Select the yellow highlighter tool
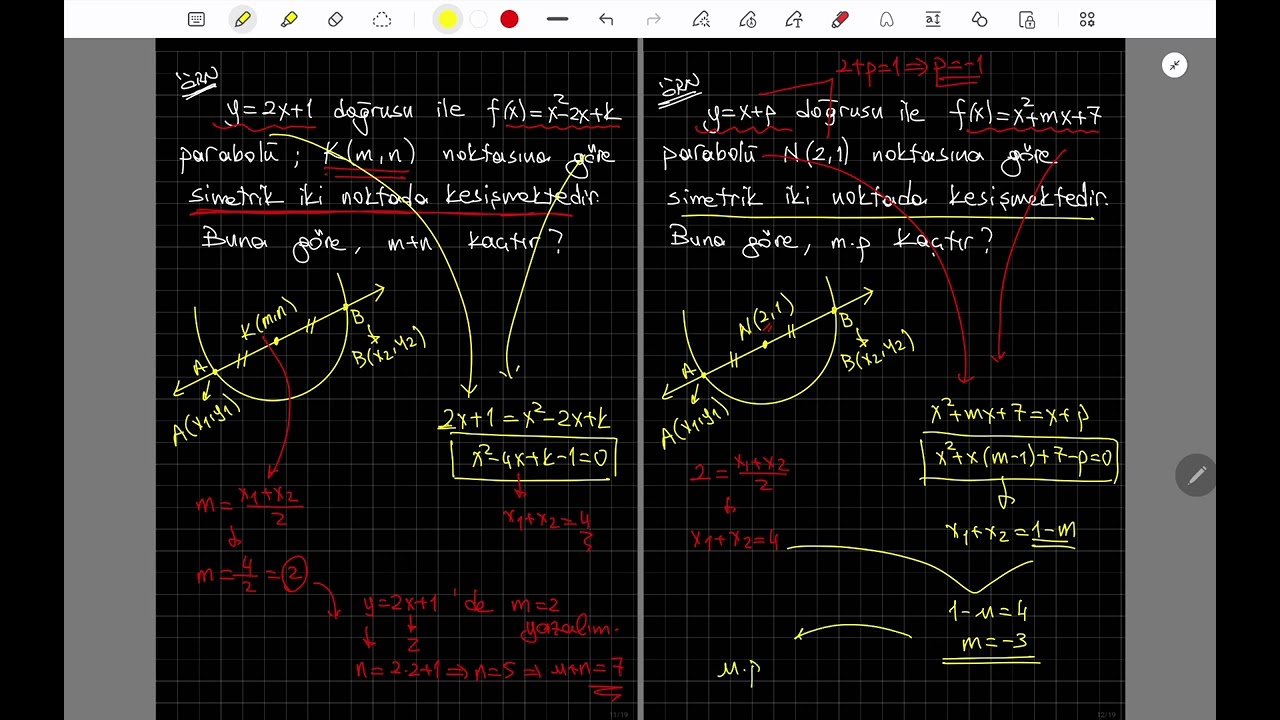Screen dimensions: 1280x720 coord(289,19)
